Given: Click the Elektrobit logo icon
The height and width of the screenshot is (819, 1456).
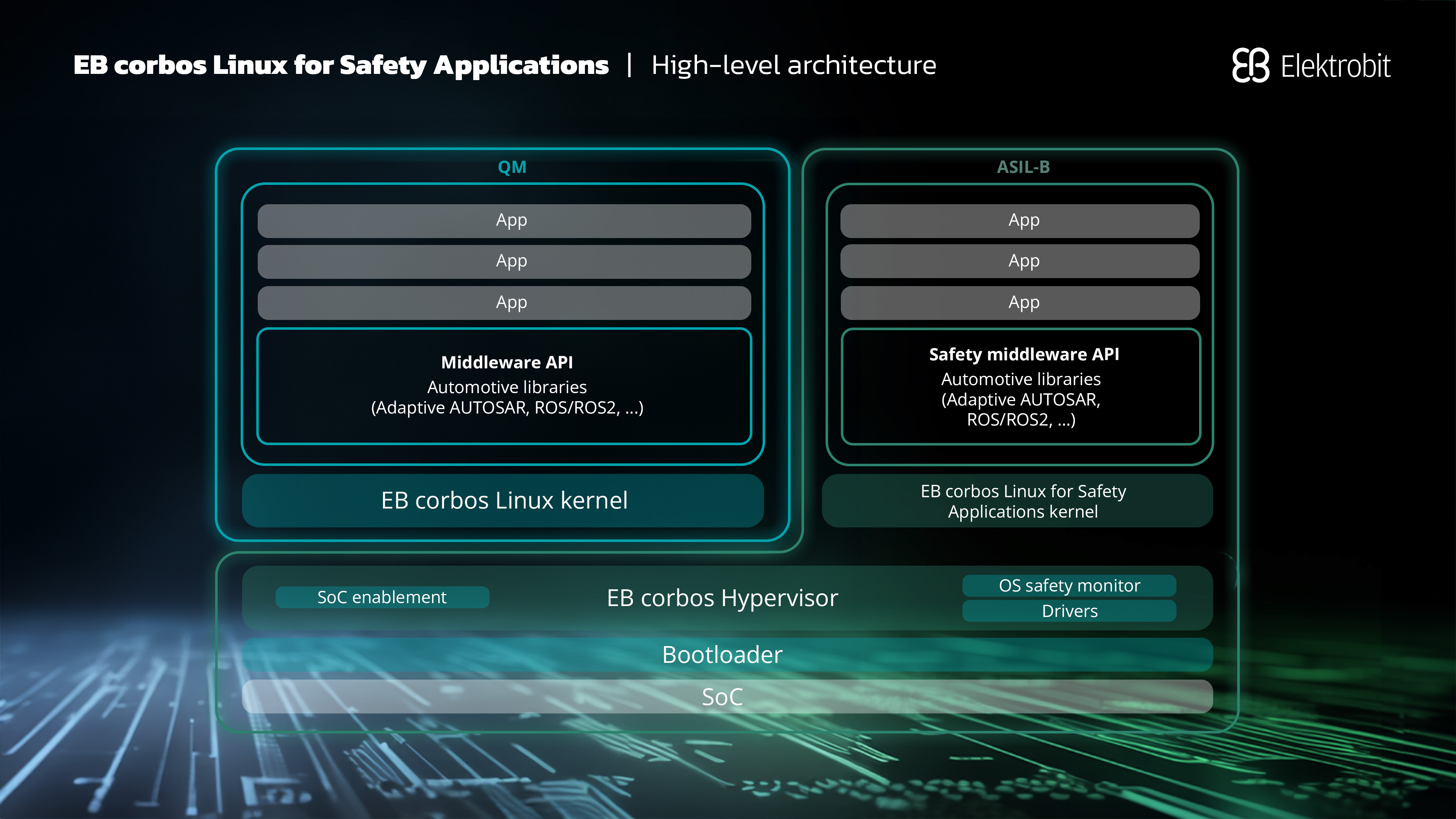Looking at the screenshot, I should [1250, 66].
